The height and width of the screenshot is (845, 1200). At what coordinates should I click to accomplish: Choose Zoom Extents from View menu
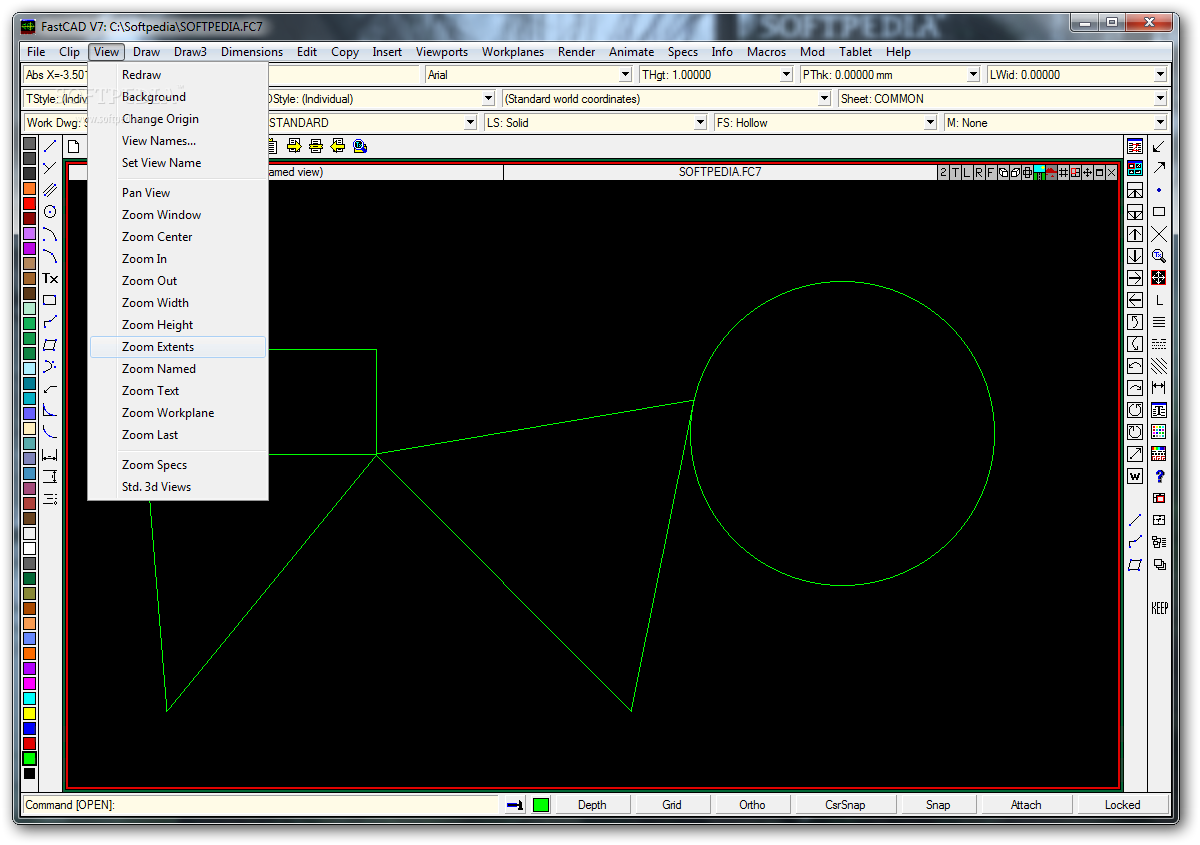178,347
